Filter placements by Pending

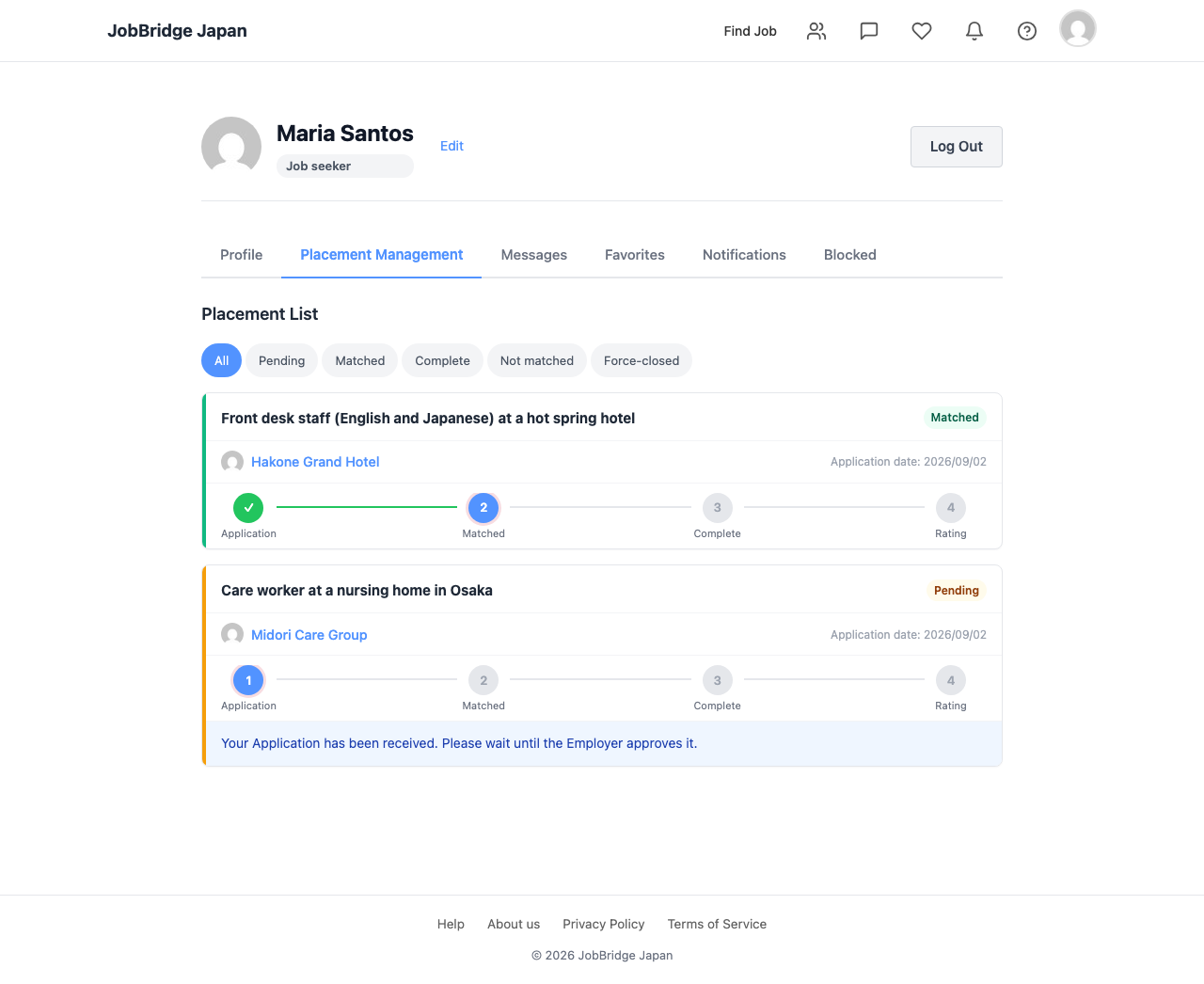click(281, 360)
